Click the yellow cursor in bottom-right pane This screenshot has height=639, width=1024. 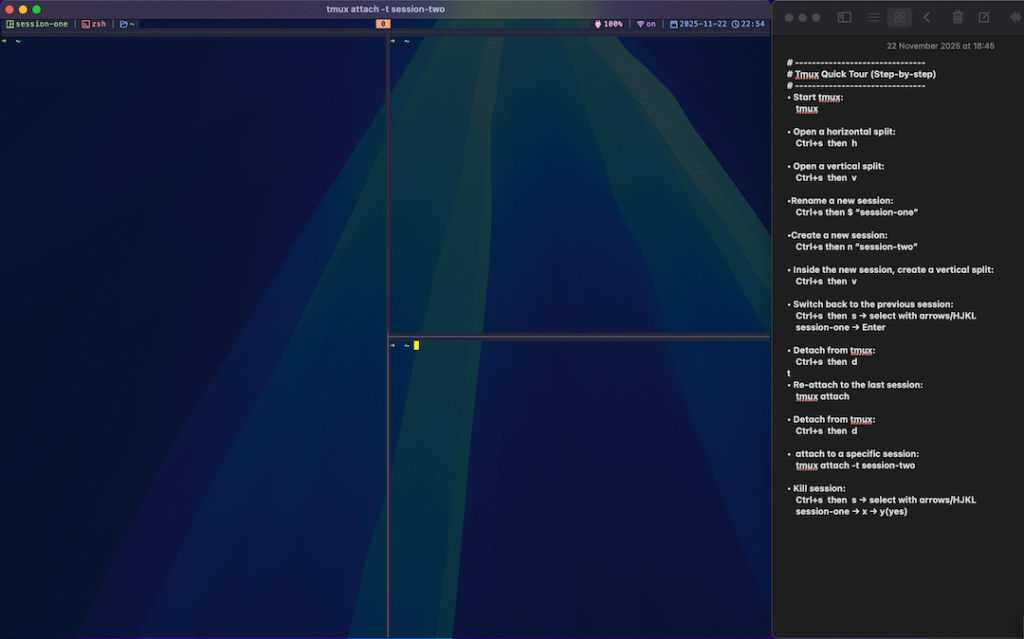point(416,345)
